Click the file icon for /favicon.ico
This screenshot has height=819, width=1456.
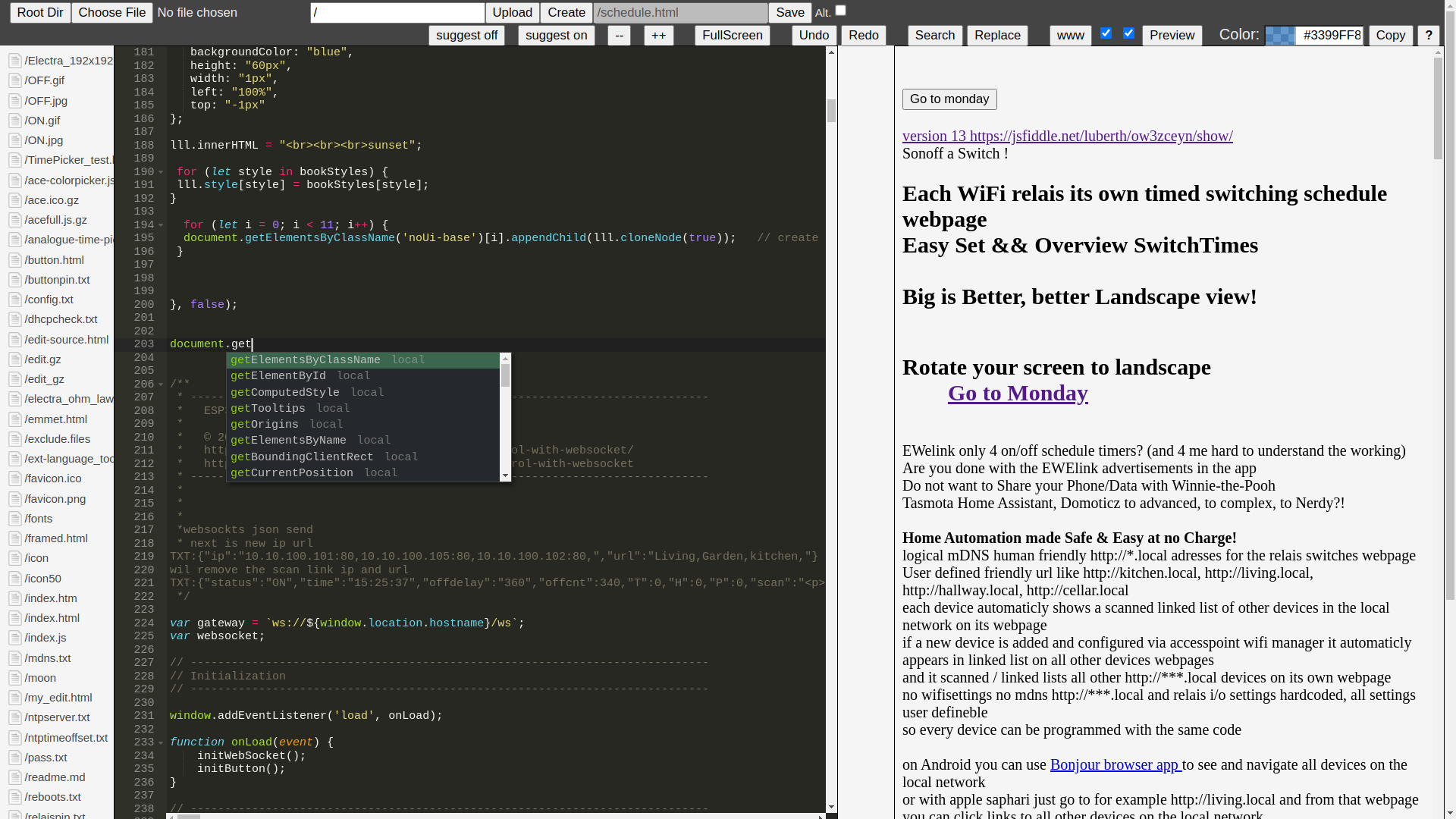point(14,479)
